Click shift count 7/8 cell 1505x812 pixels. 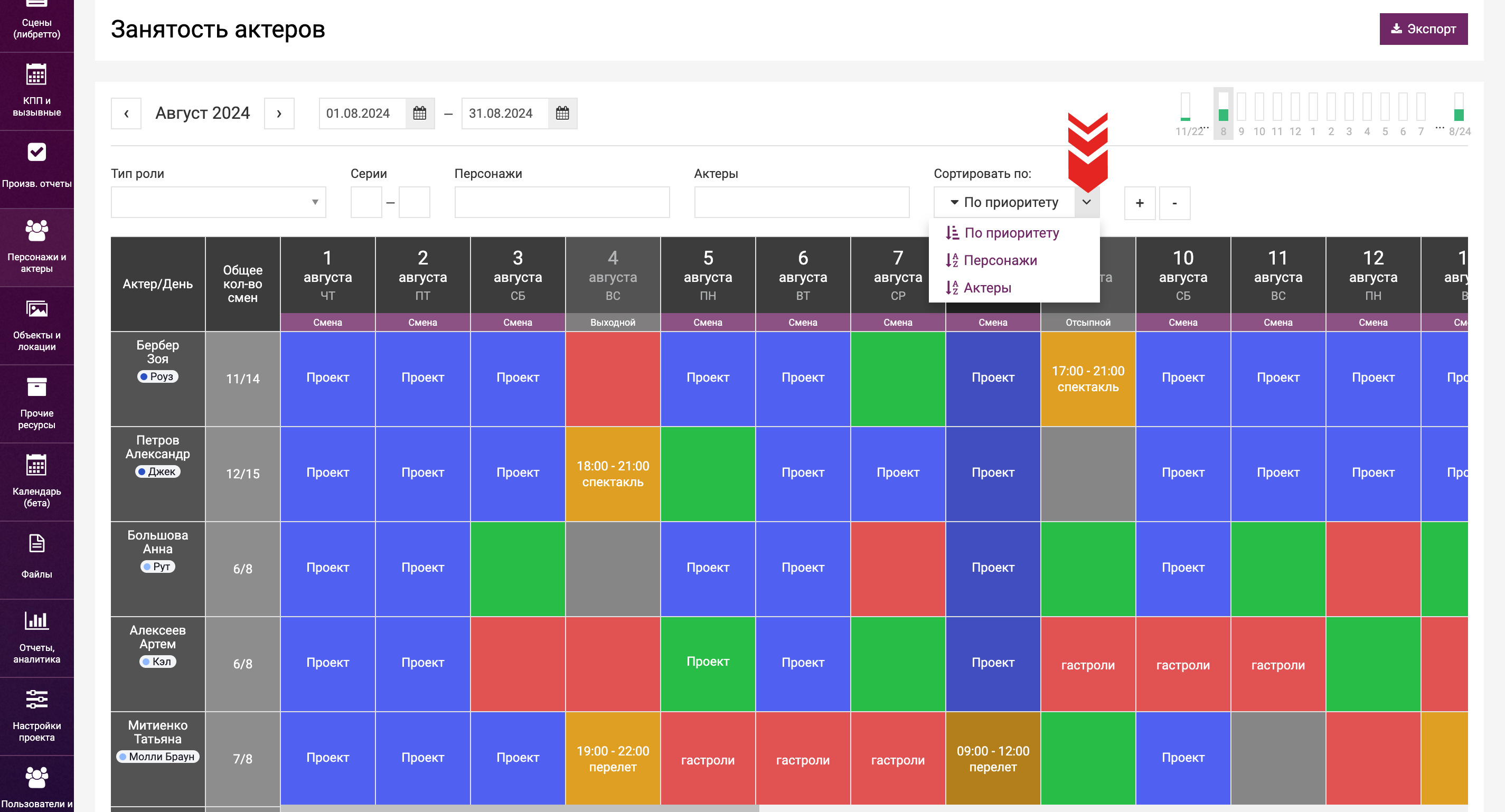tap(243, 759)
